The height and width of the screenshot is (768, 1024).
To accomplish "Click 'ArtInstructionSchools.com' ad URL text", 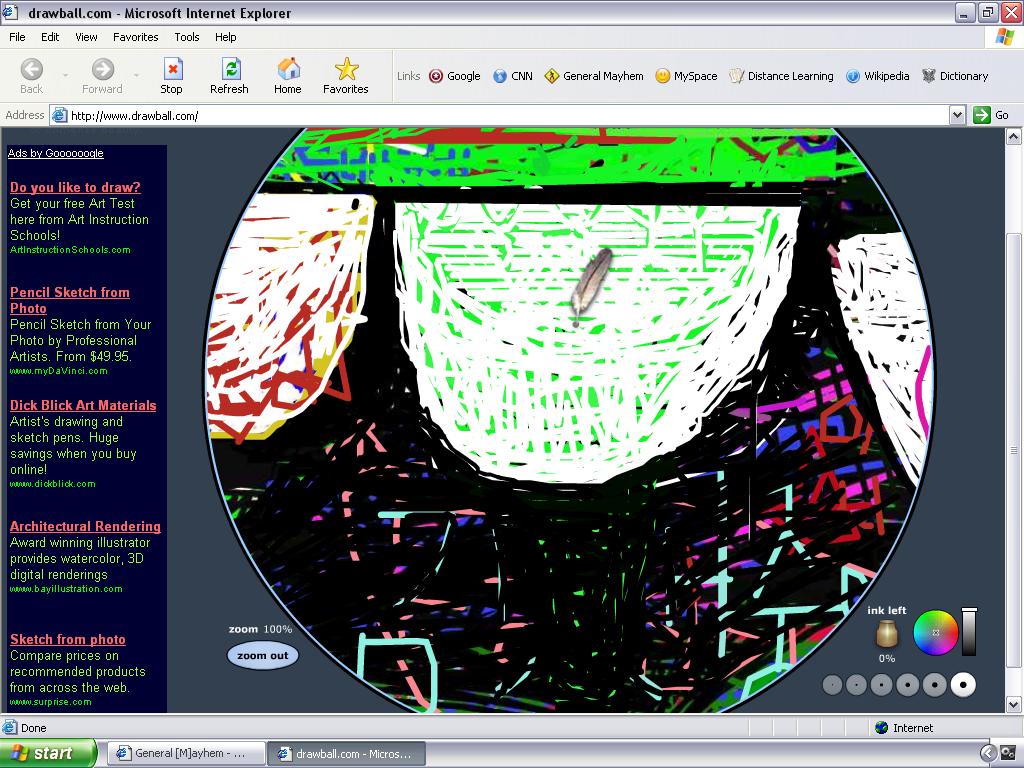I will coord(70,250).
